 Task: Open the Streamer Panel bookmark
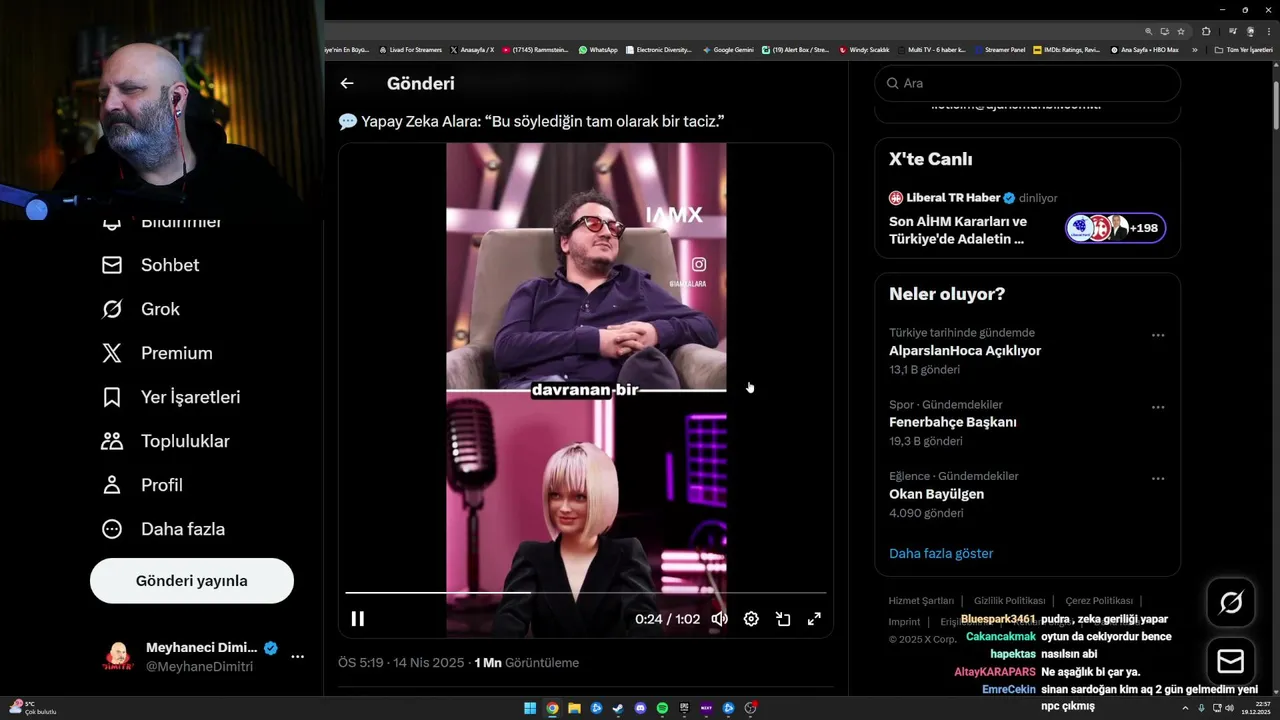(1000, 49)
